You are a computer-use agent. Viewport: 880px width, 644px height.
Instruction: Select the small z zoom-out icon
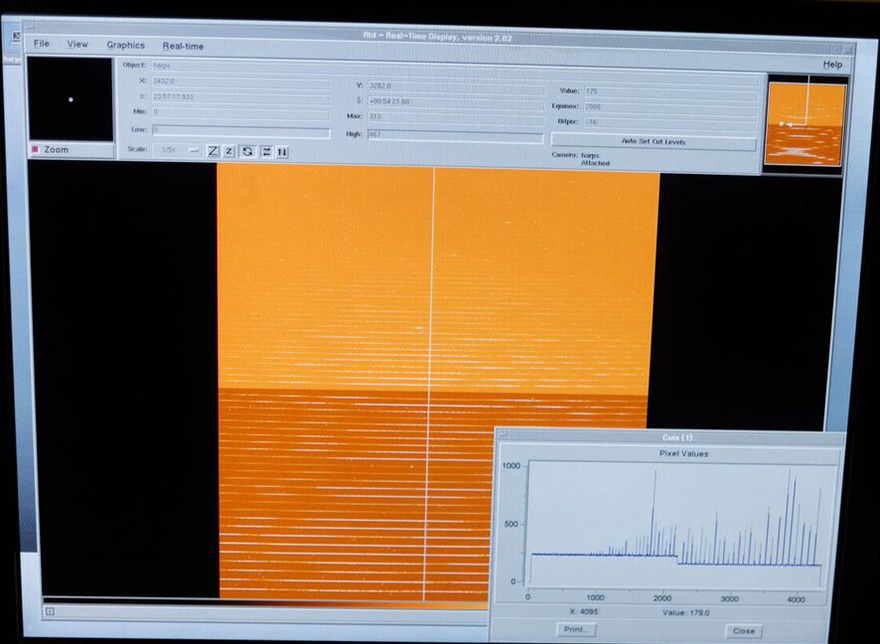(x=228, y=151)
